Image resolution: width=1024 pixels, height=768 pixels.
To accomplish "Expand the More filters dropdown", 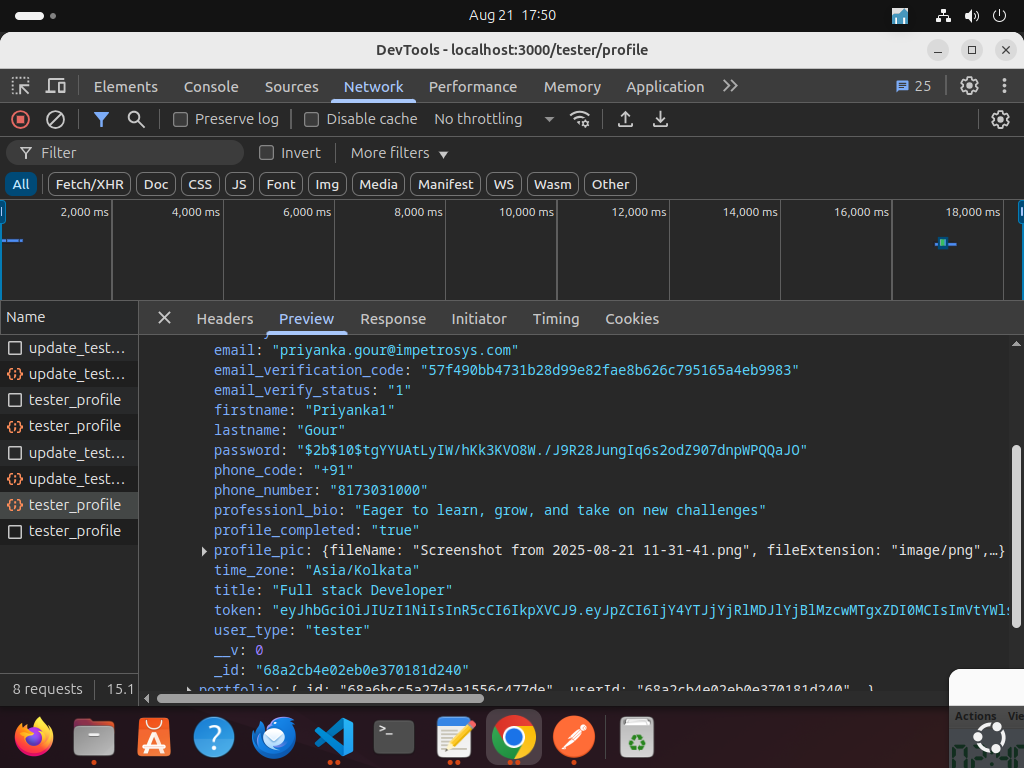I will point(399,153).
